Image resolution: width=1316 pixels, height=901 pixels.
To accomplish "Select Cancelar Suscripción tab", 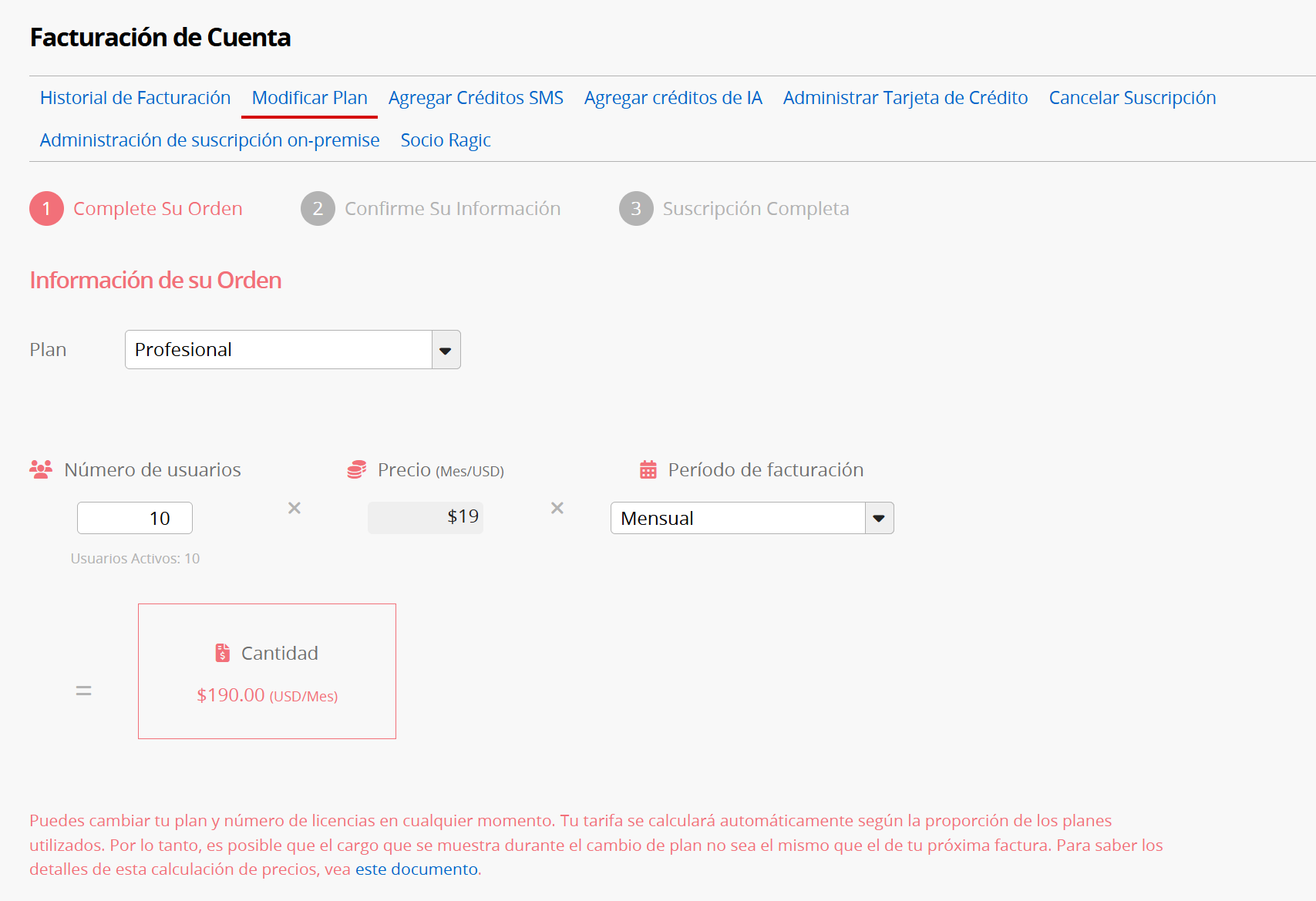I will 1132,98.
